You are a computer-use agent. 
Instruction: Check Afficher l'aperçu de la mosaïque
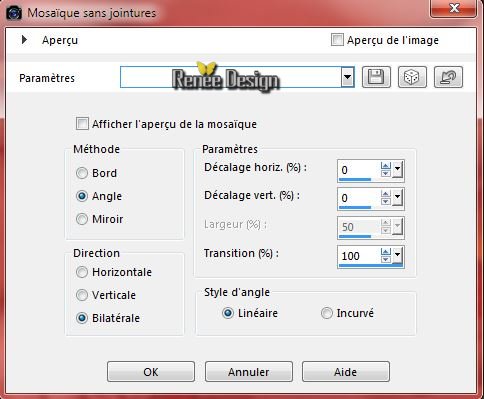pyautogui.click(x=82, y=124)
